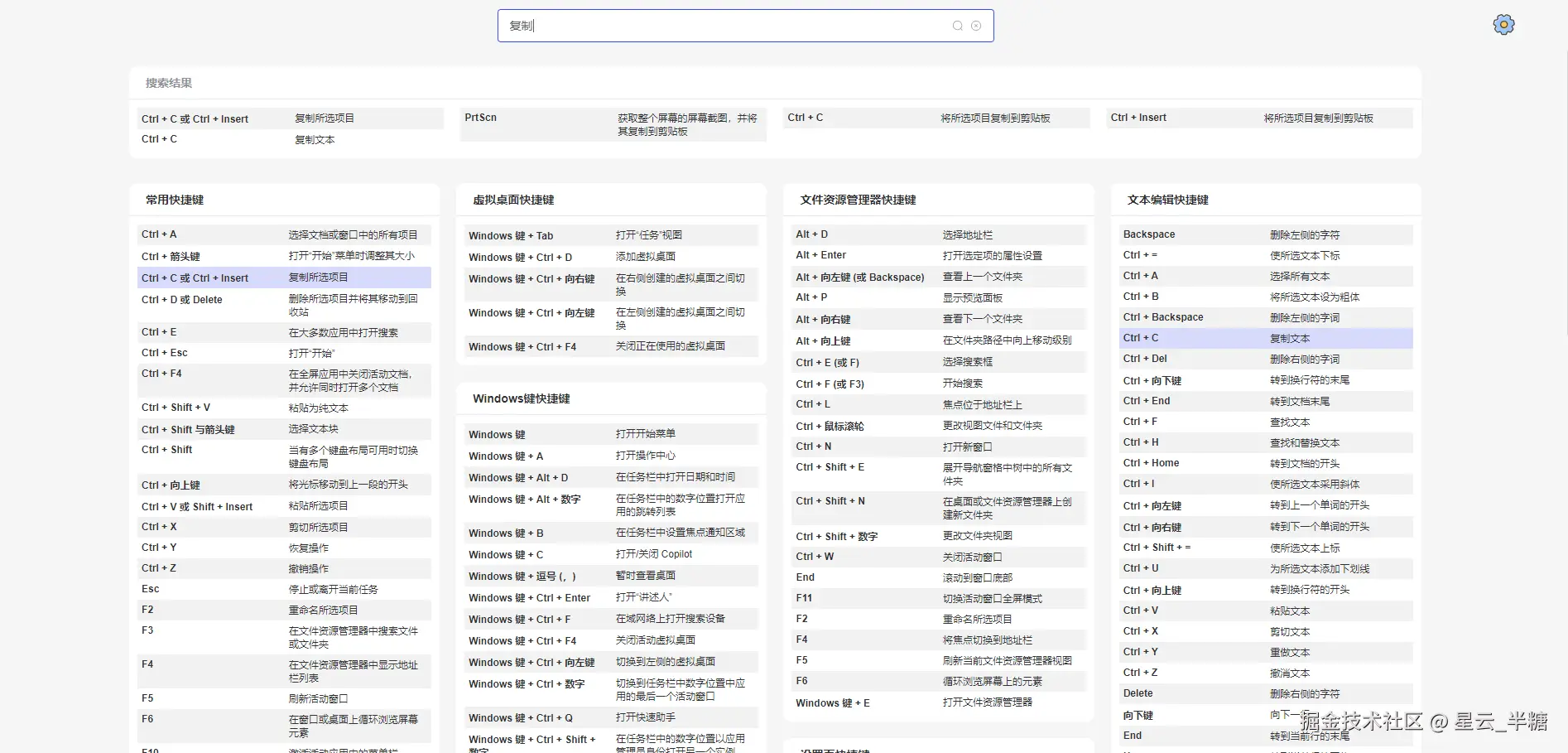
Task: Select the Alt + Enter row
Action: pyautogui.click(x=939, y=255)
